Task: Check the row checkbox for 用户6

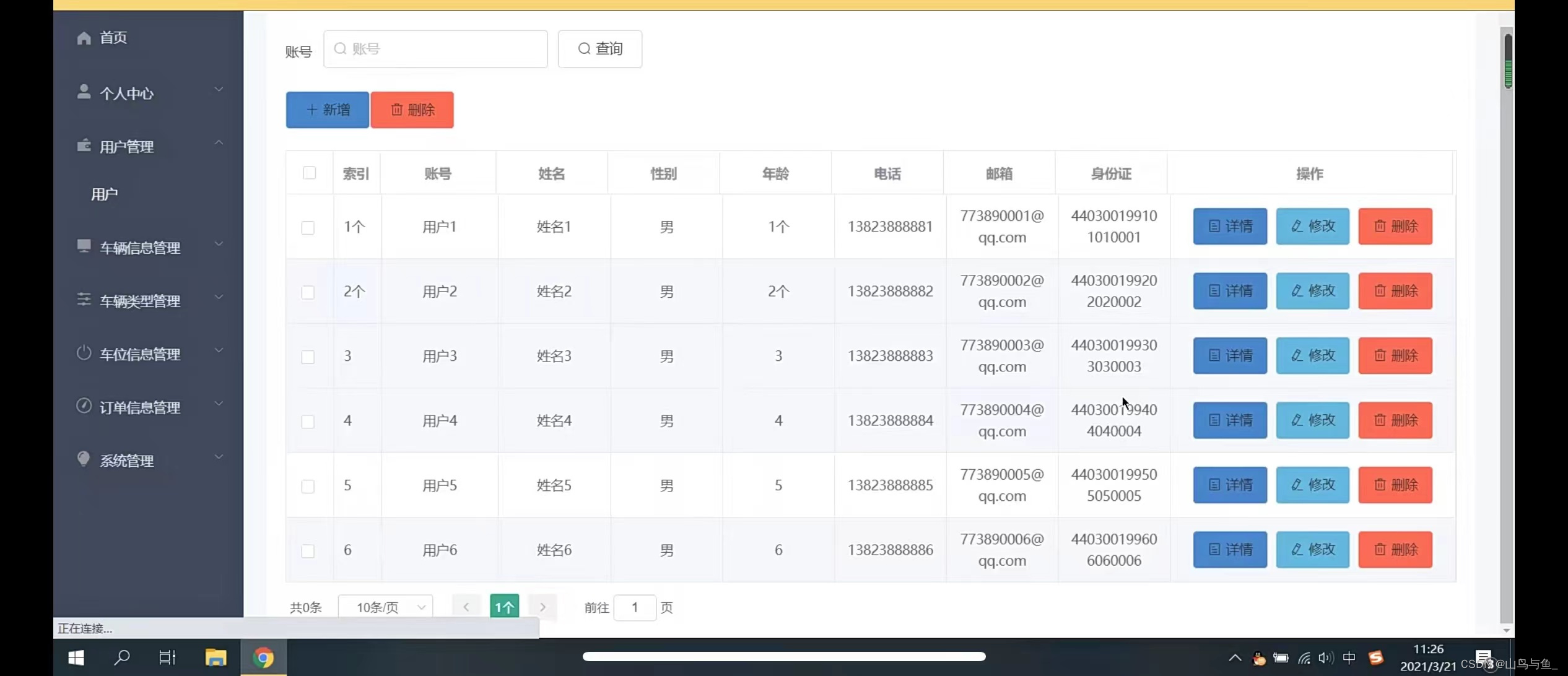Action: (x=308, y=551)
